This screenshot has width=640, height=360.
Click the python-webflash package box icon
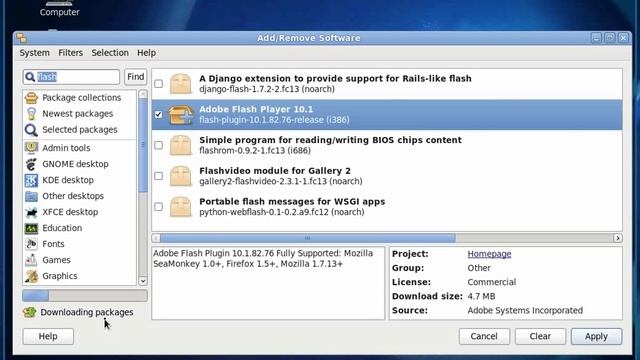click(180, 207)
